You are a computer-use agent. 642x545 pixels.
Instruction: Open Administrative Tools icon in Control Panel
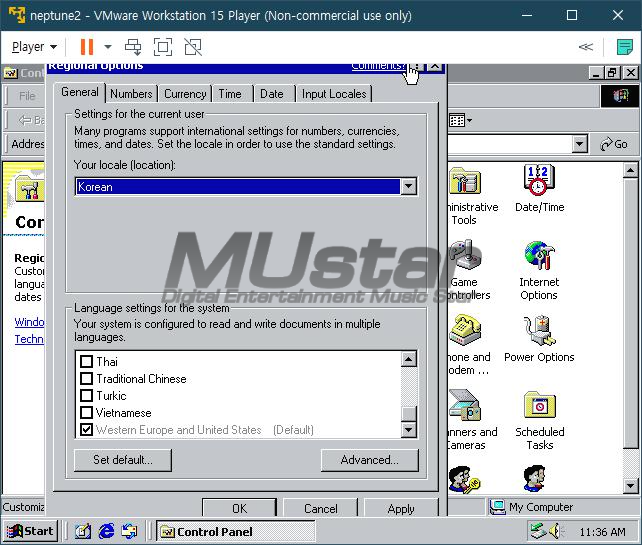click(465, 180)
